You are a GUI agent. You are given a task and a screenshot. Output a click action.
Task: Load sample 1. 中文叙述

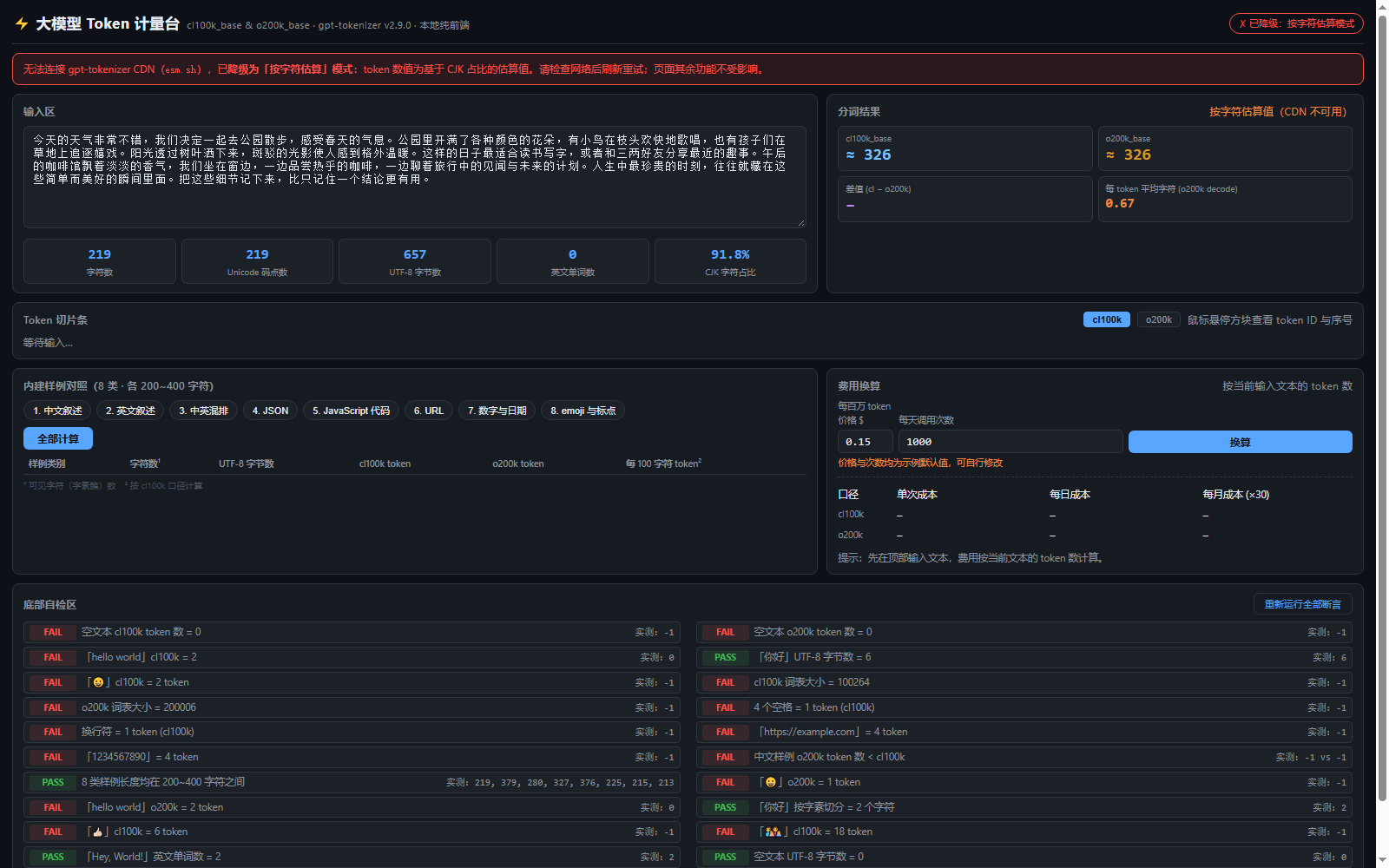click(57, 411)
